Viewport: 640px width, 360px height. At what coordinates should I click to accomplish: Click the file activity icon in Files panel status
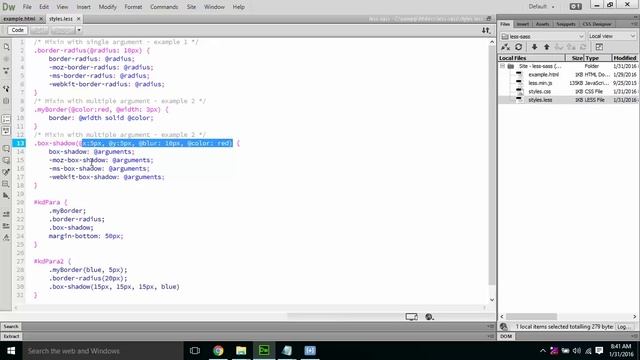504,327
